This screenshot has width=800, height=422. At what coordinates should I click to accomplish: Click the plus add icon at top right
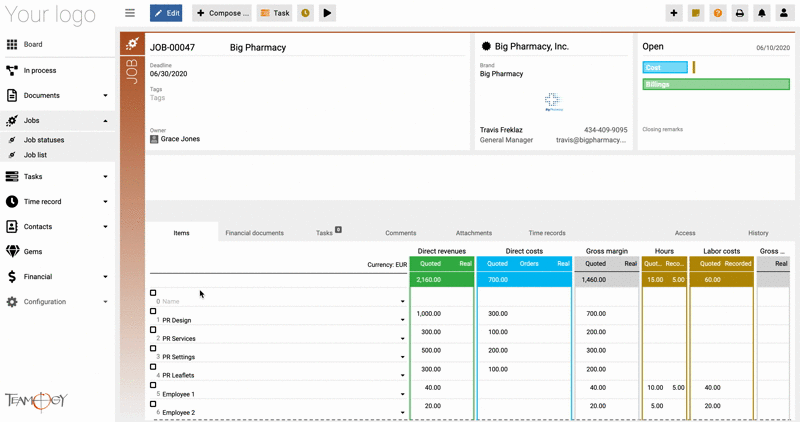(x=673, y=13)
